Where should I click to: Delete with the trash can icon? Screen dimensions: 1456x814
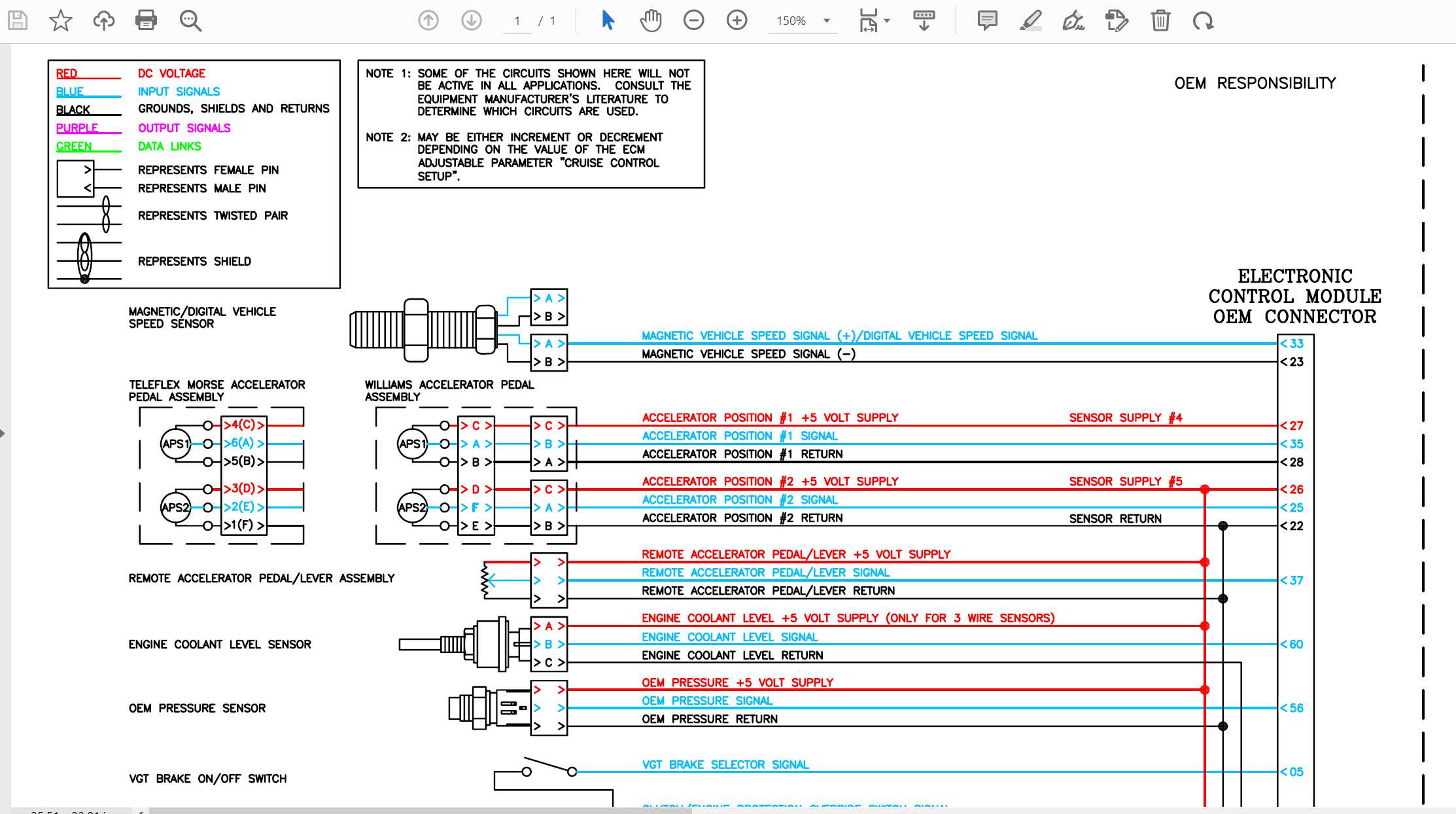(1160, 21)
